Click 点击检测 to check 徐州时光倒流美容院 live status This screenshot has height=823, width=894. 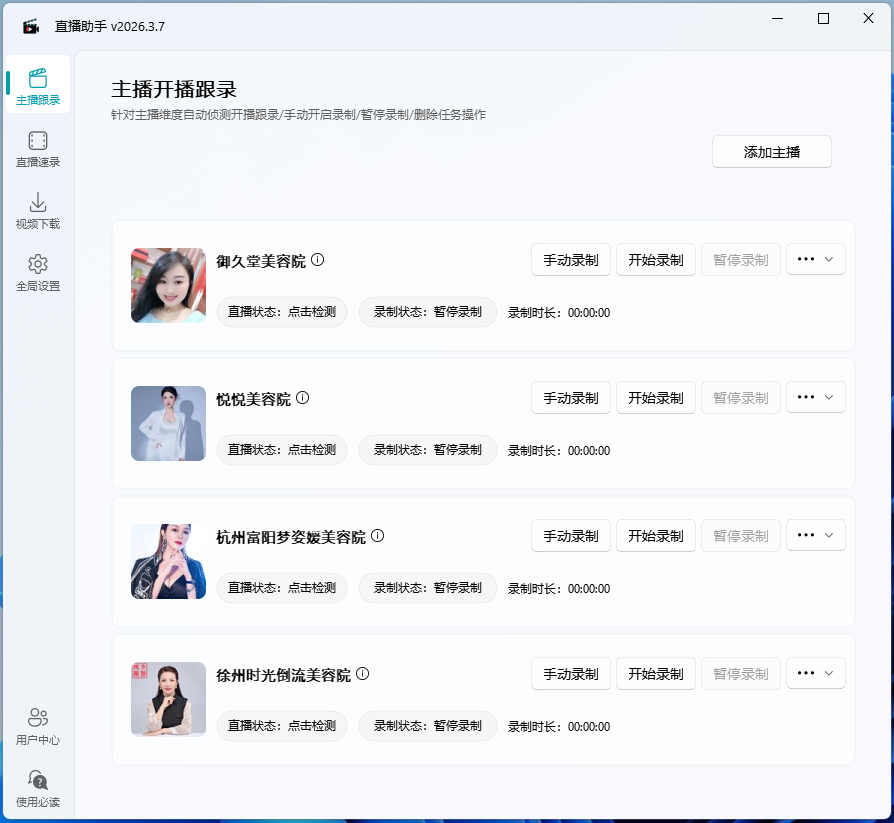pos(281,726)
